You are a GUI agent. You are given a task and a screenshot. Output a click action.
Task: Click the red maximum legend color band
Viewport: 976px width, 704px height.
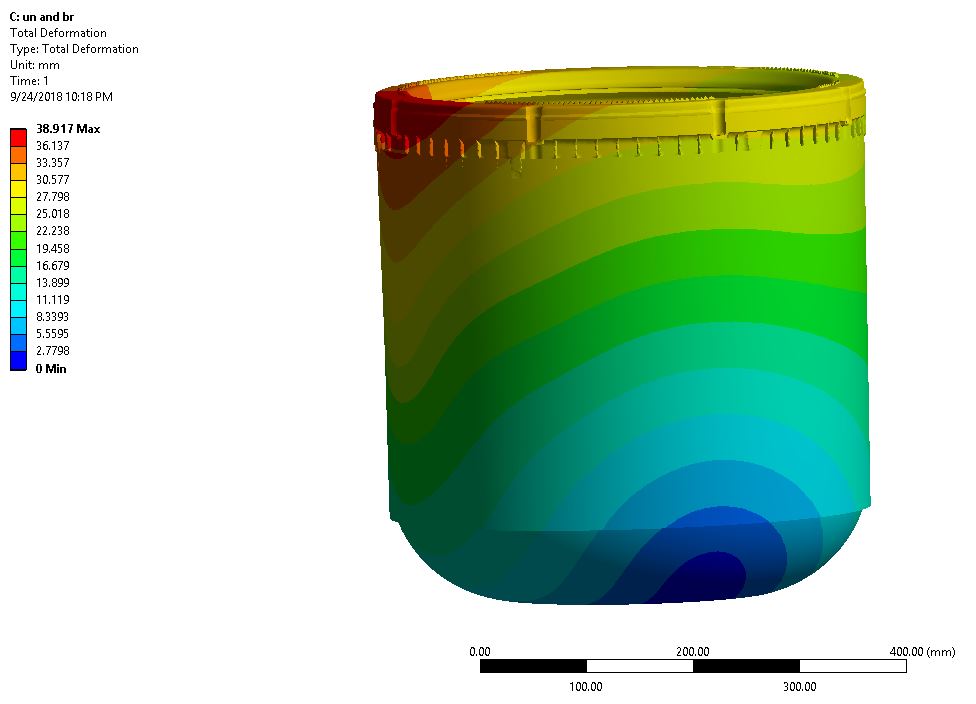point(18,138)
